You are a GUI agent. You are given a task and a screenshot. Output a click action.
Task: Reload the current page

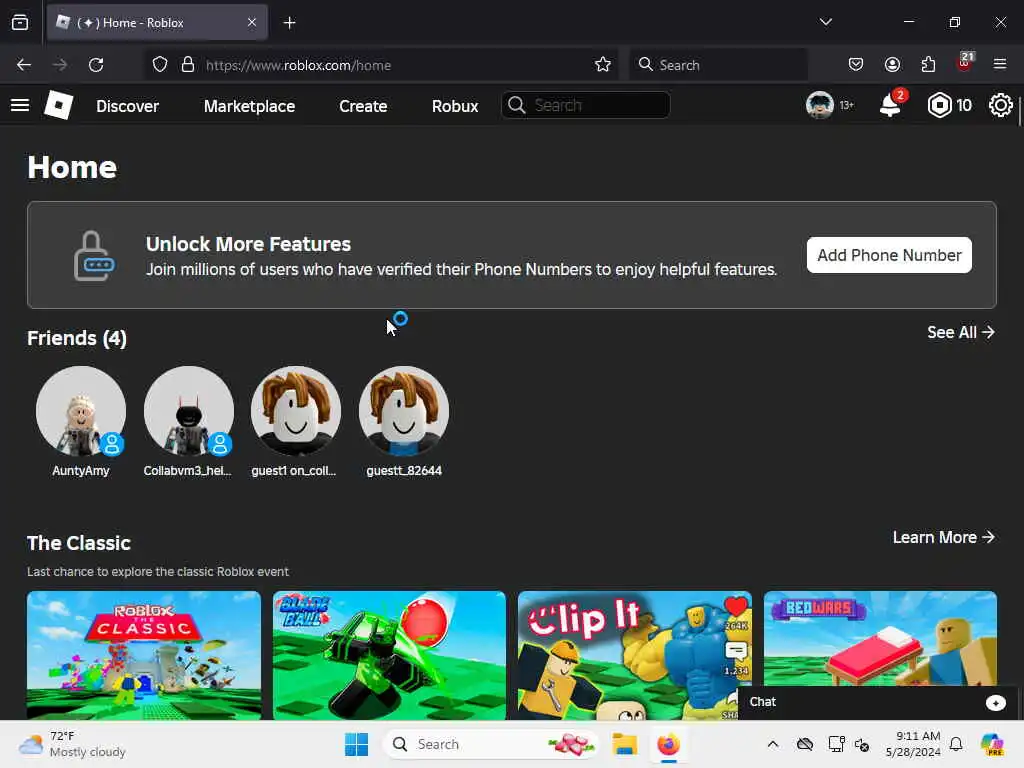pyautogui.click(x=96, y=65)
